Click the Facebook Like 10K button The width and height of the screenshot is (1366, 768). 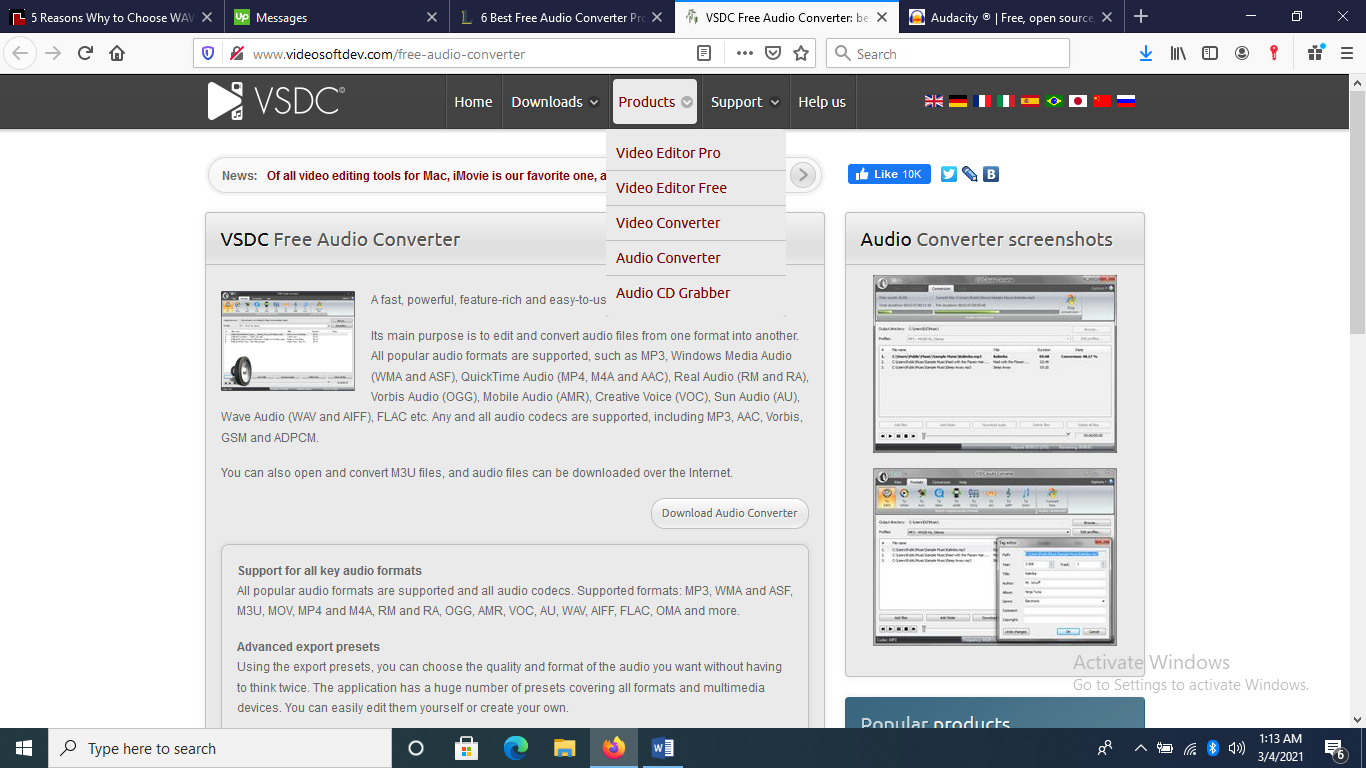pyautogui.click(x=889, y=174)
